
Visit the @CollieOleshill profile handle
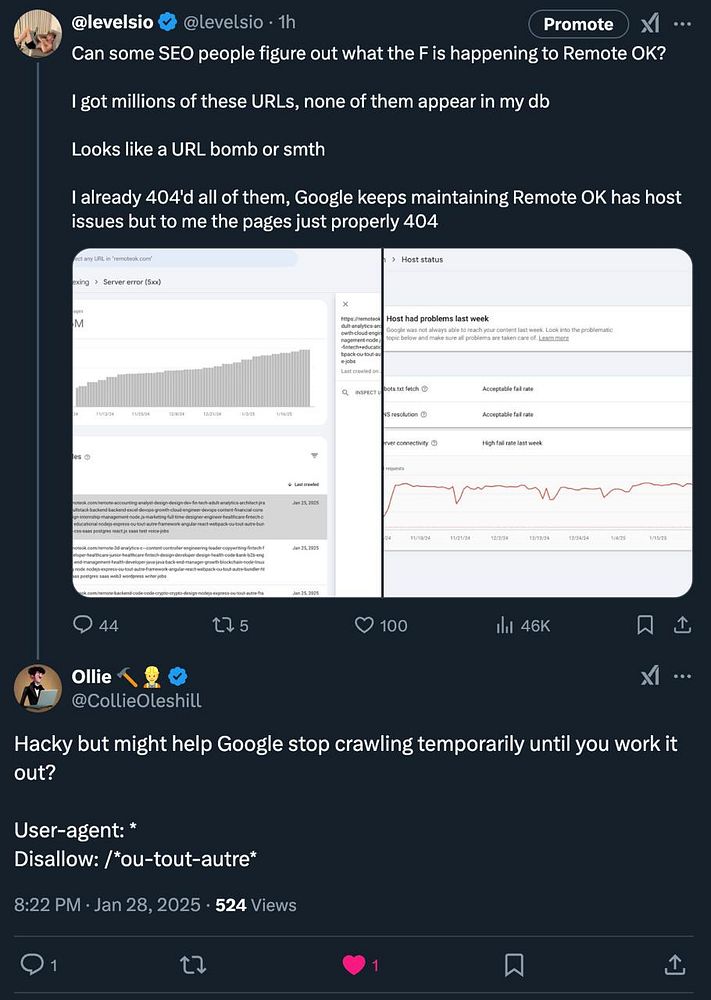pos(136,701)
